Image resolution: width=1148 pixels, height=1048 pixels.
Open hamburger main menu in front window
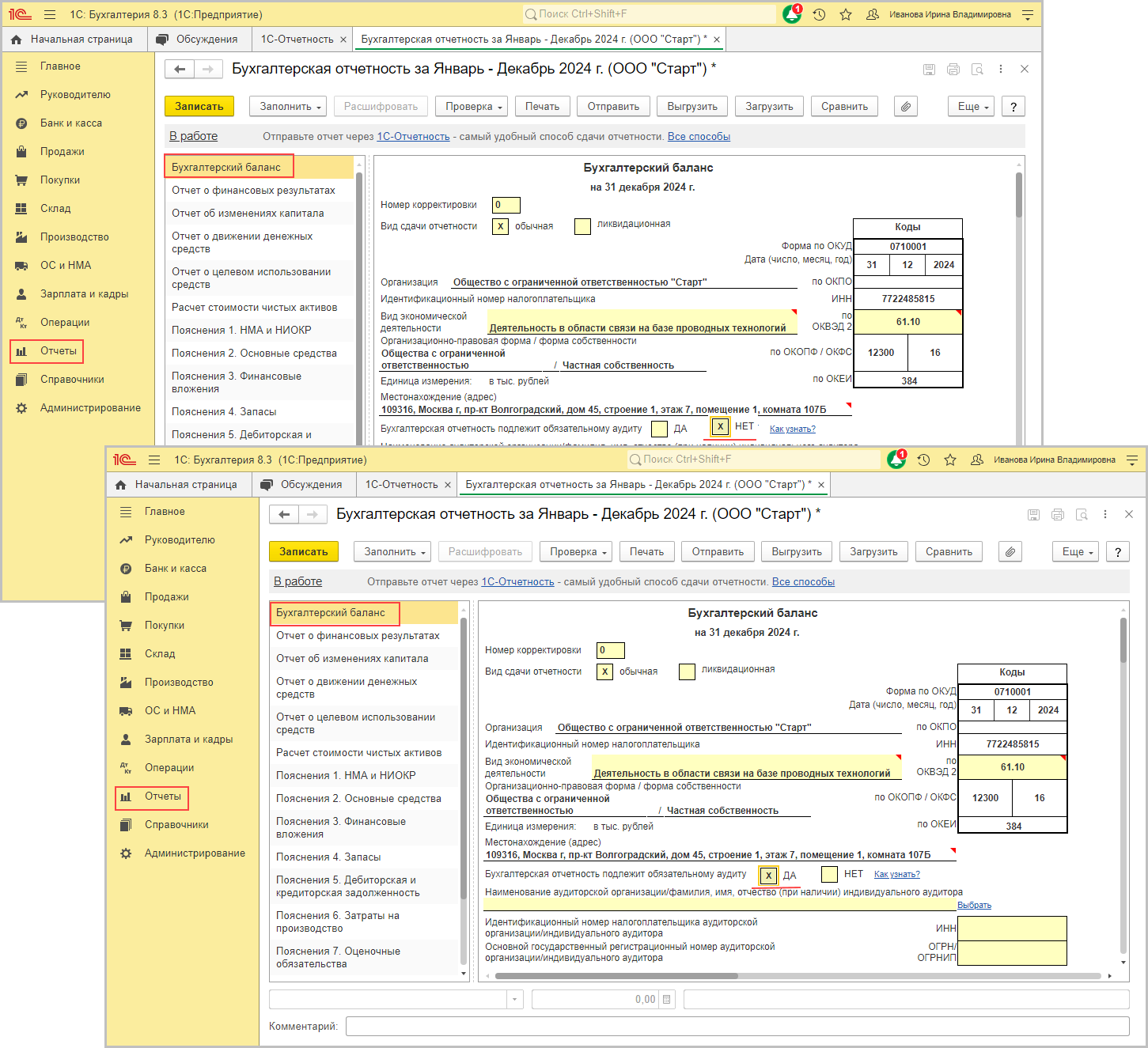coord(154,460)
